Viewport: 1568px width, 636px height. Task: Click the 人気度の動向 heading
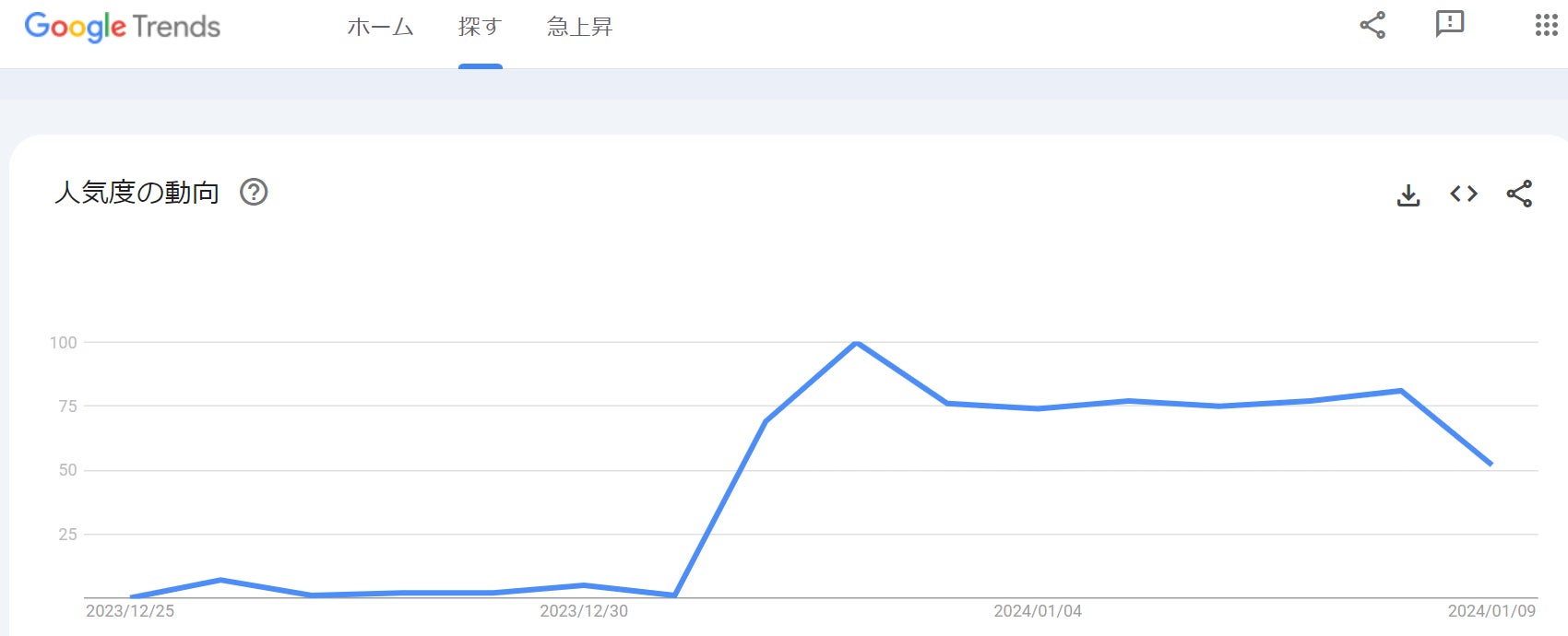pyautogui.click(x=137, y=192)
